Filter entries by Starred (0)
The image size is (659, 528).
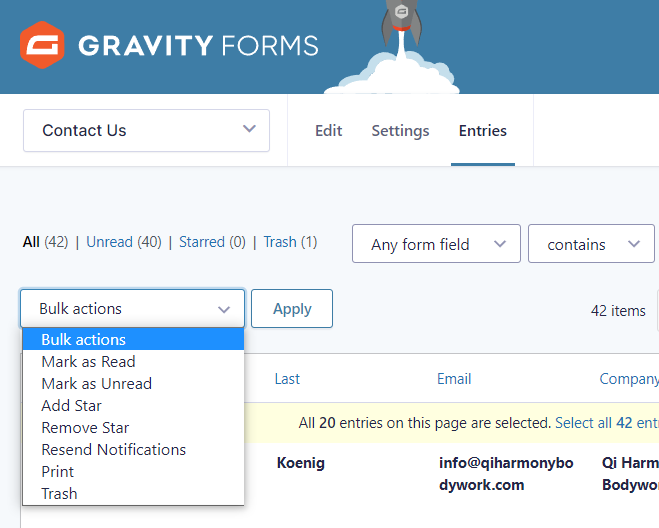(212, 242)
